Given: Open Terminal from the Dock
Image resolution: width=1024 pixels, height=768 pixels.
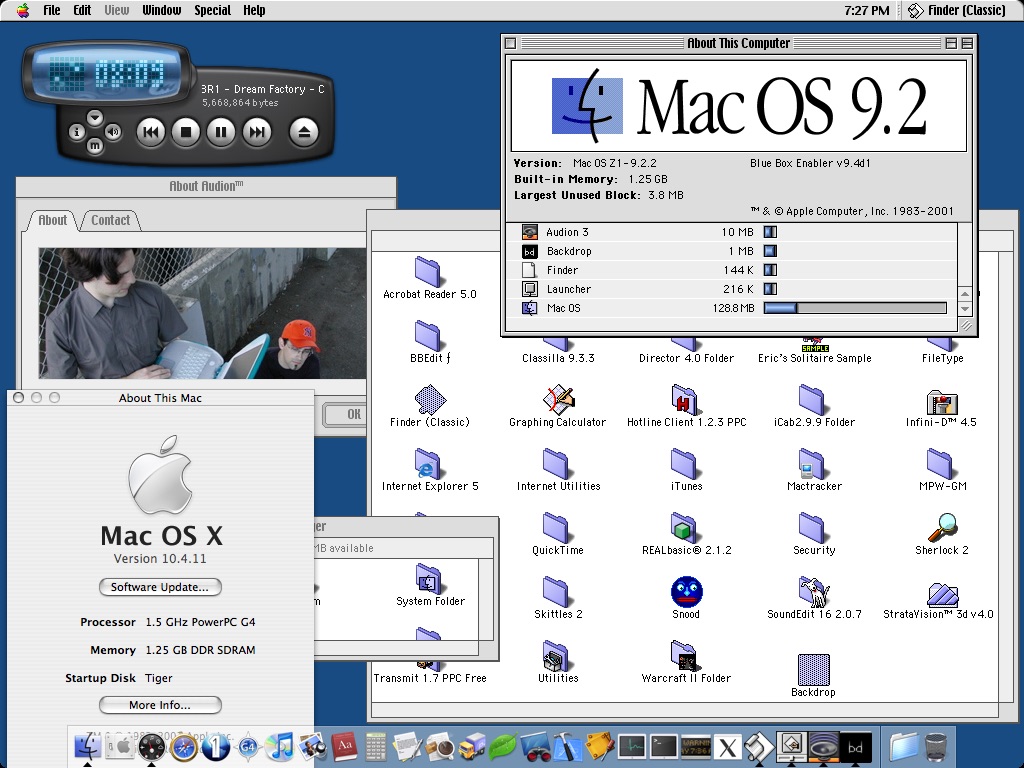Looking at the screenshot, I should 664,746.
